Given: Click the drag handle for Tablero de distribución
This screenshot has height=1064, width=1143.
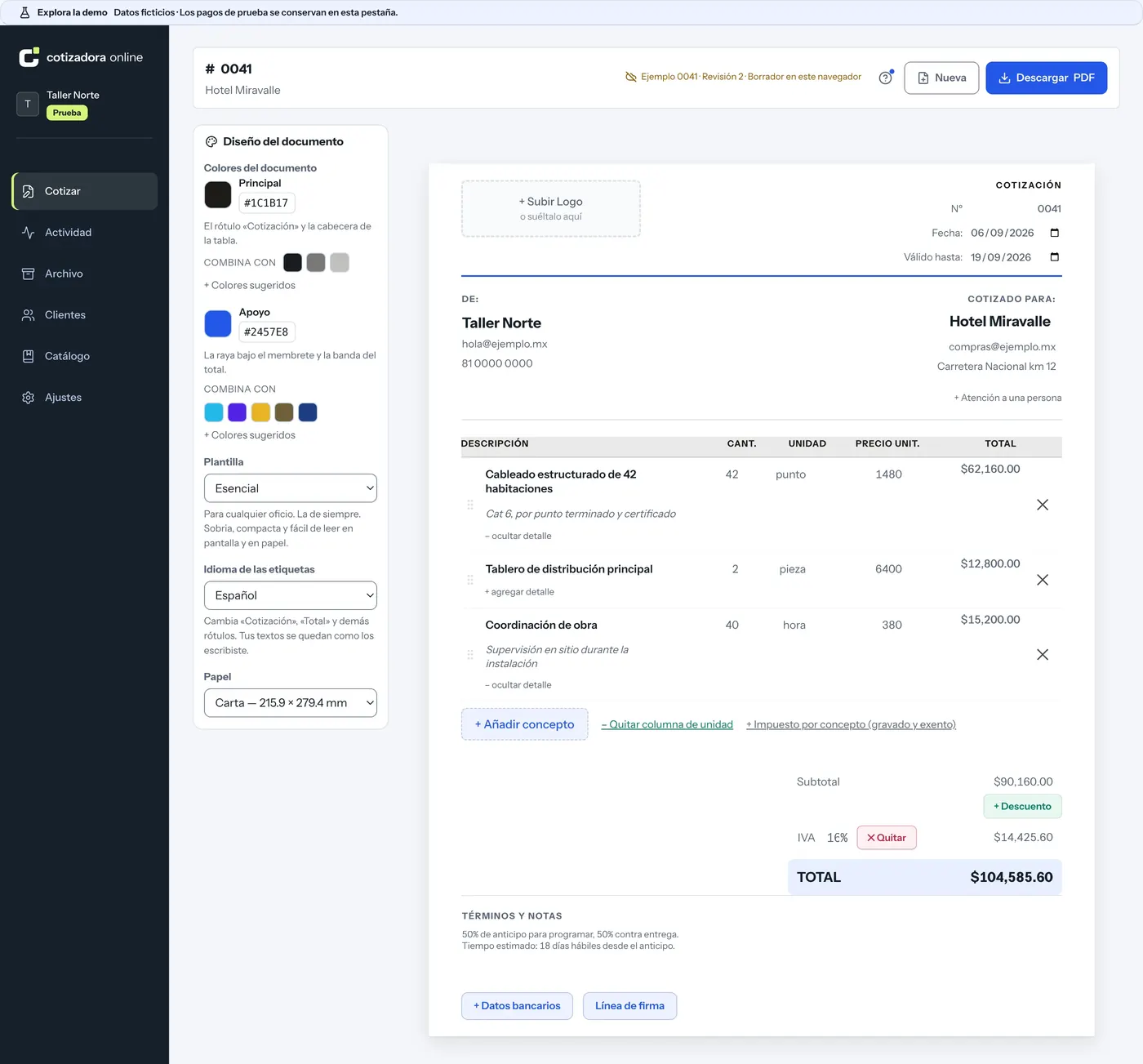Looking at the screenshot, I should pos(470,580).
